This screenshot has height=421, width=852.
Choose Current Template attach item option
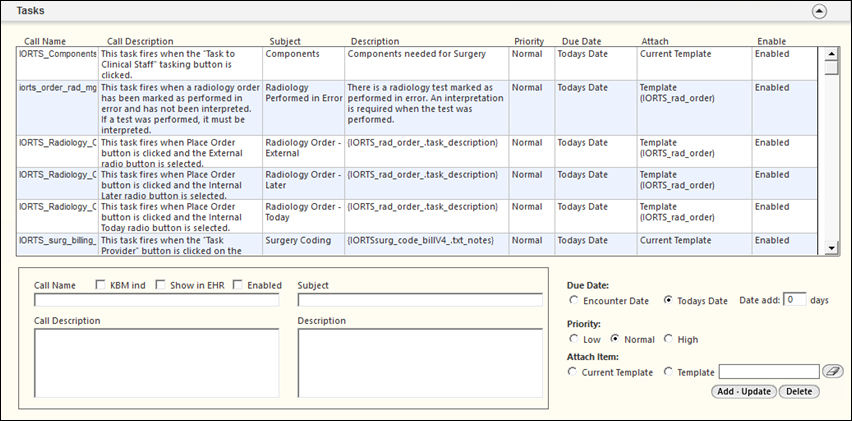(x=572, y=372)
